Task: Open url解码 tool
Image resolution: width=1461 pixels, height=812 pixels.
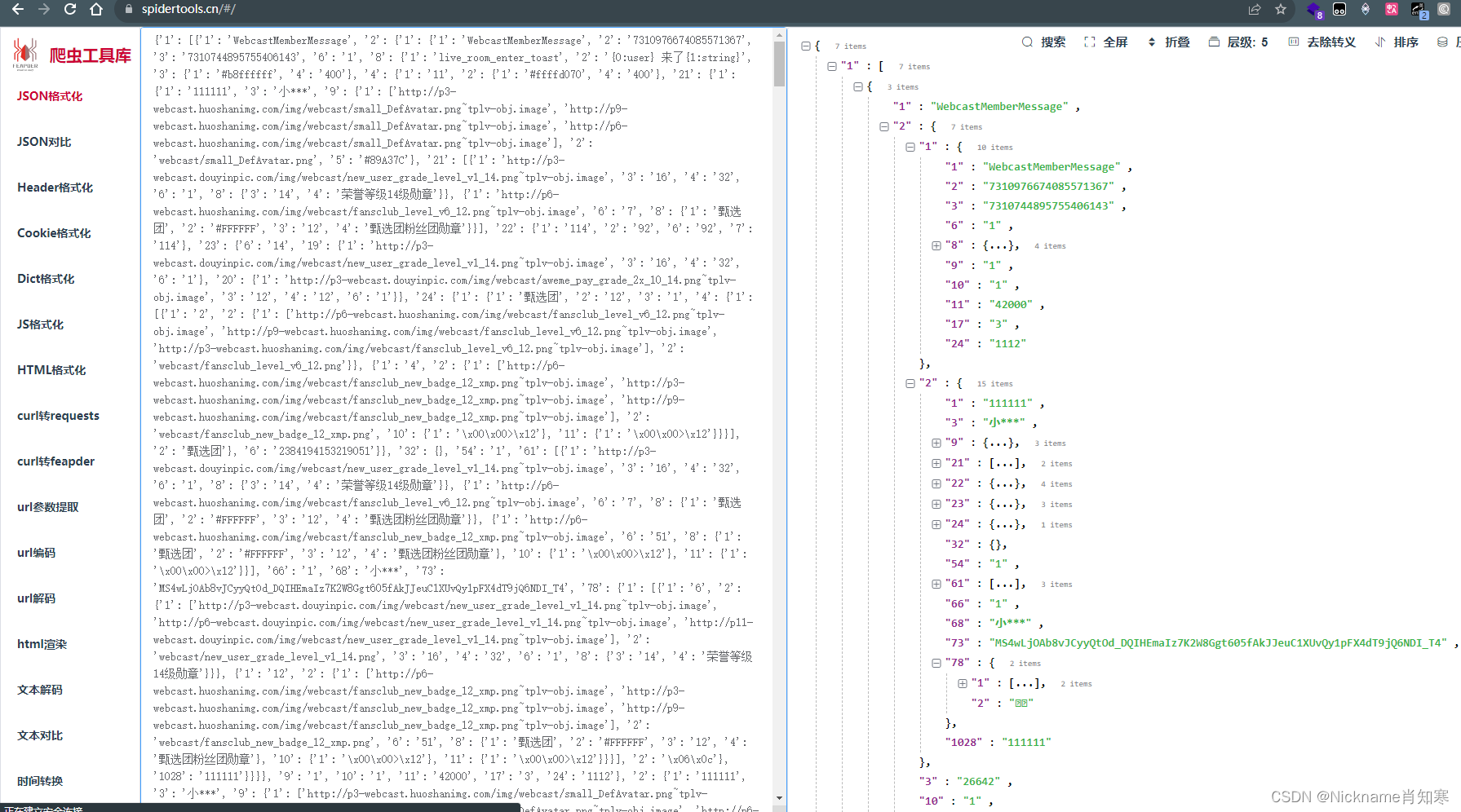Action: pyautogui.click(x=36, y=598)
